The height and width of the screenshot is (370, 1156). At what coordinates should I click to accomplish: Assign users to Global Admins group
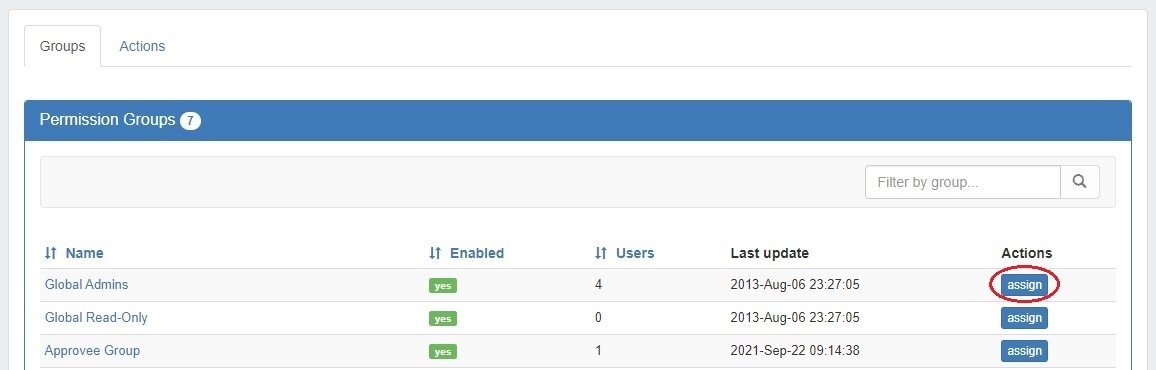(1024, 285)
